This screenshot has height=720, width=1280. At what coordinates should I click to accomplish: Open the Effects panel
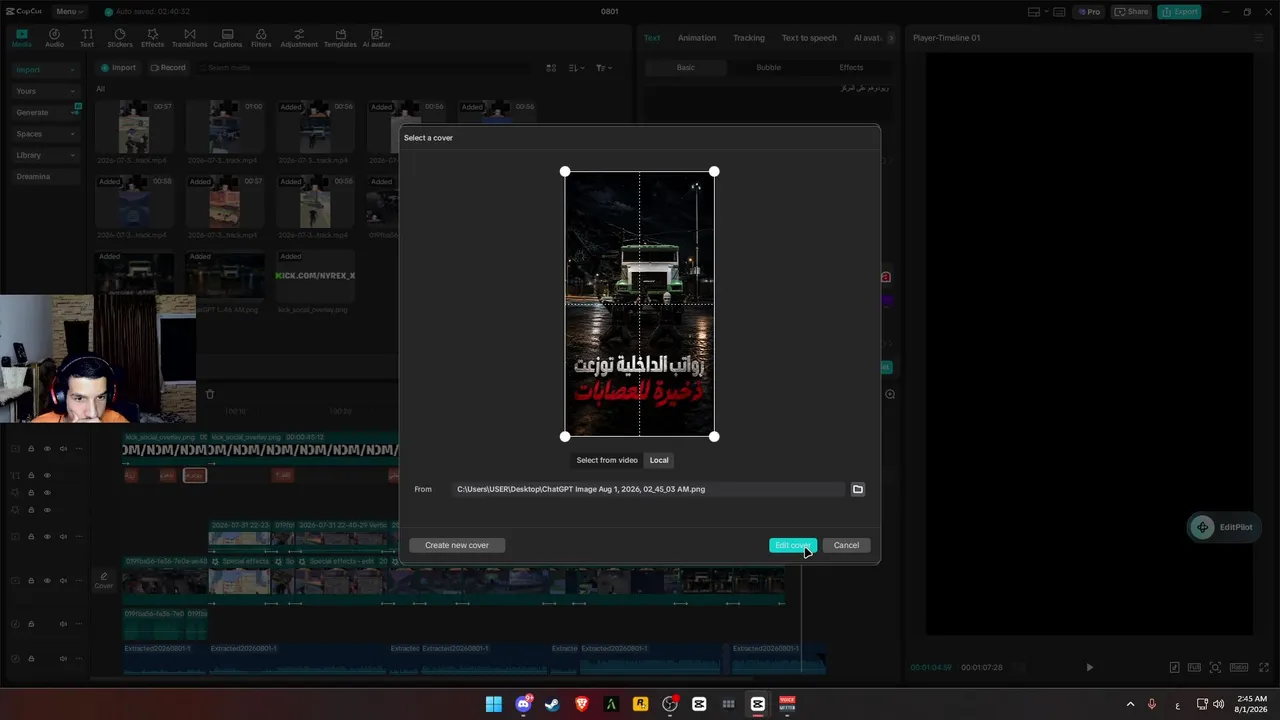point(152,38)
